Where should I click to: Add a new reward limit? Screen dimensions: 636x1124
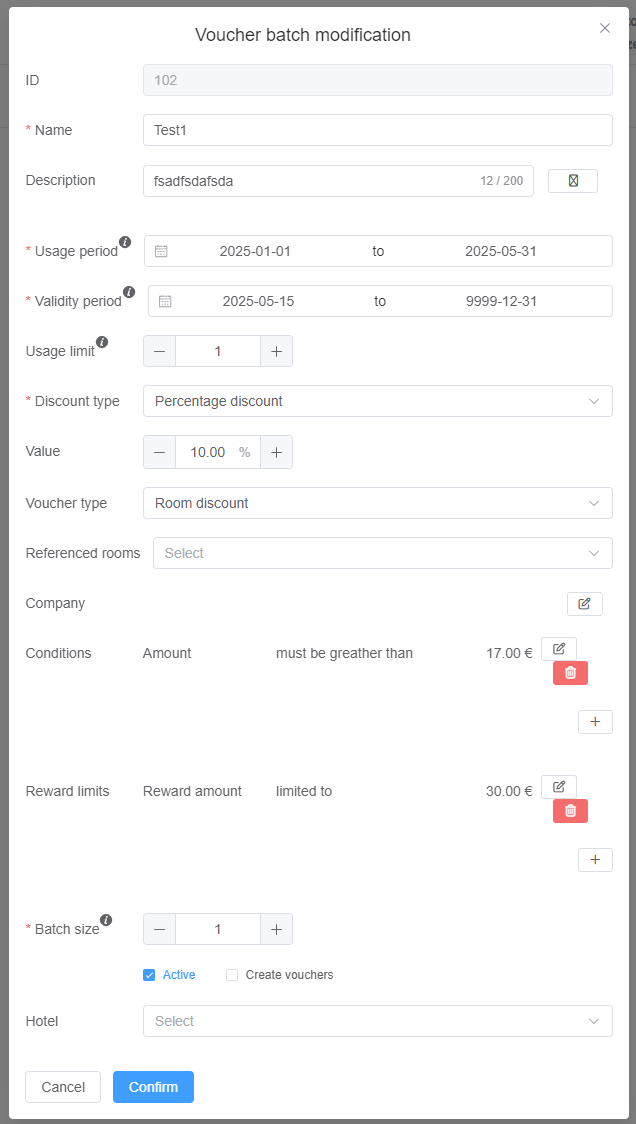click(595, 860)
